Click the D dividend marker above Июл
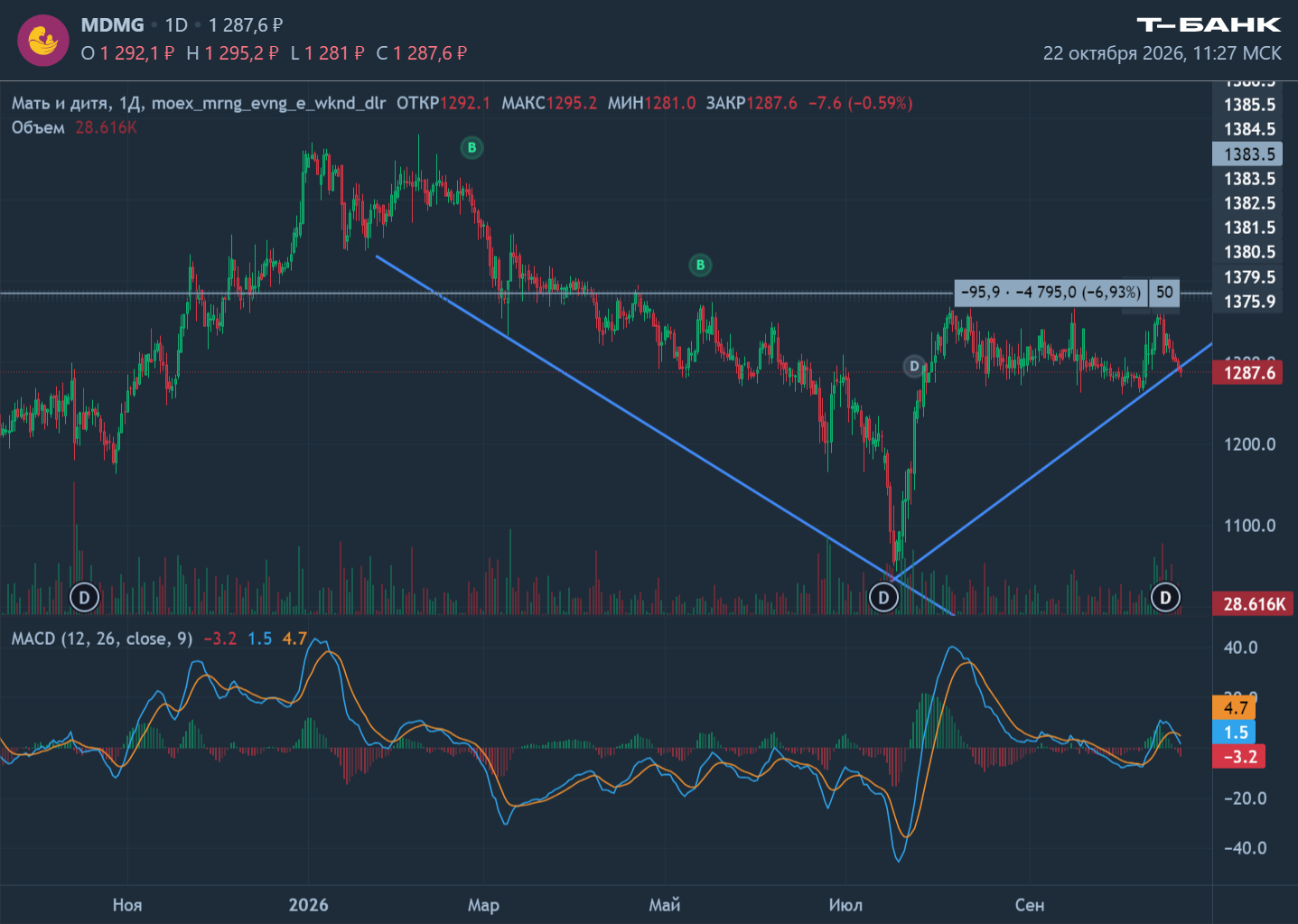The height and width of the screenshot is (924, 1298). coord(883,597)
